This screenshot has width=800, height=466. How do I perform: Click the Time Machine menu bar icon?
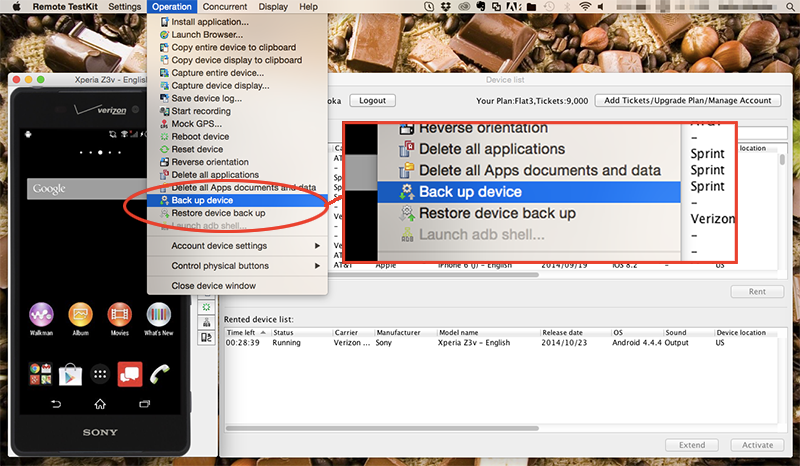pyautogui.click(x=549, y=7)
